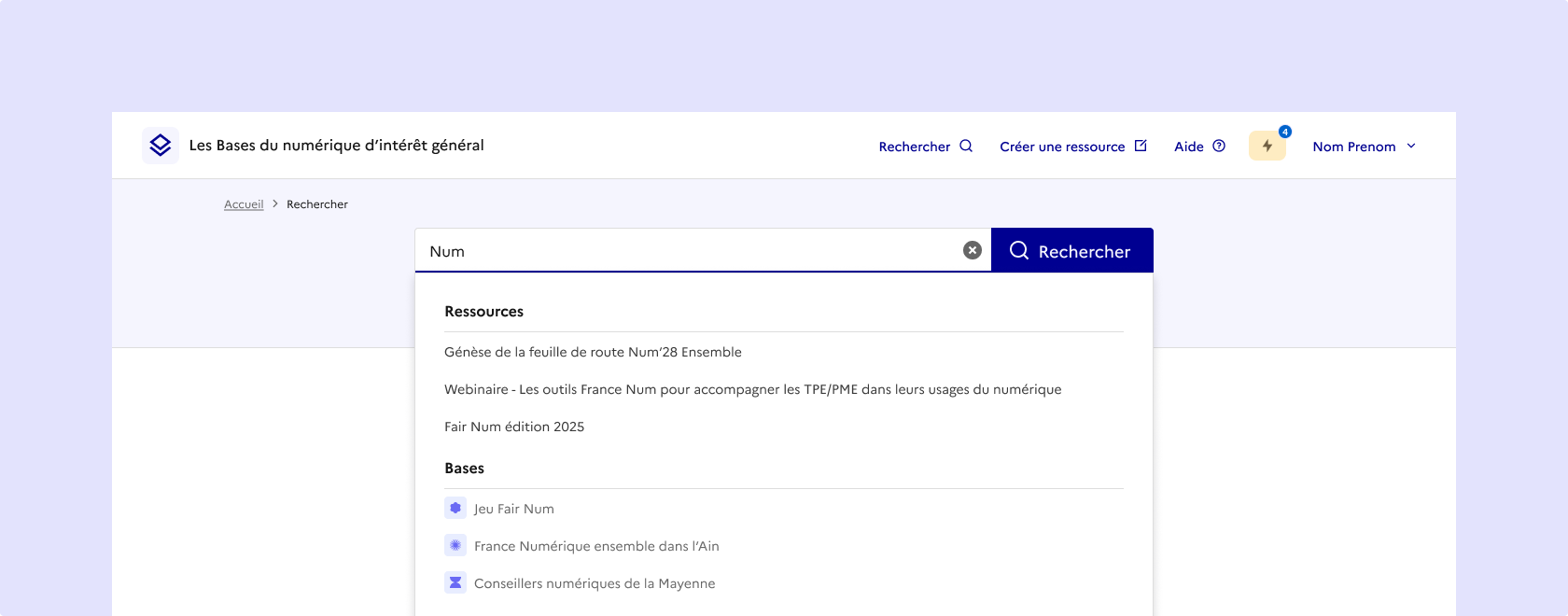Click the site title text link
Screen dimensions: 1568x616
pyautogui.click(x=336, y=146)
